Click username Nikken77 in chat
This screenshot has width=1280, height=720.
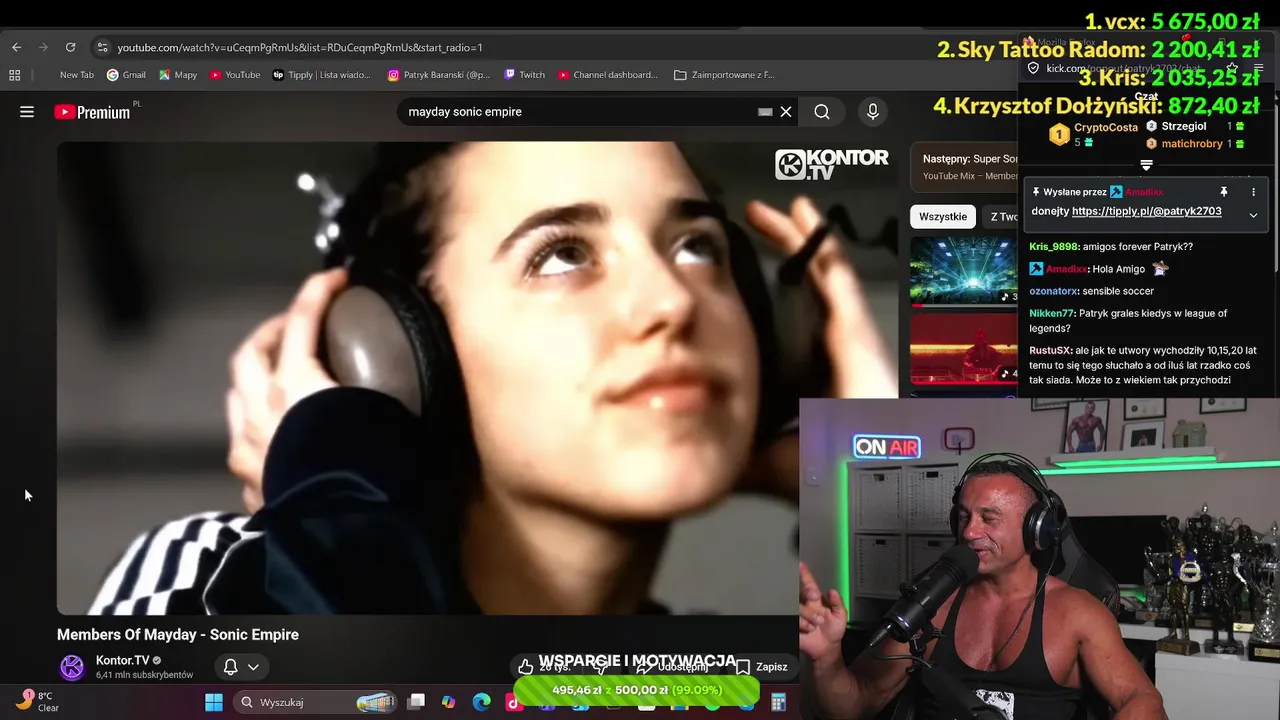(1051, 313)
